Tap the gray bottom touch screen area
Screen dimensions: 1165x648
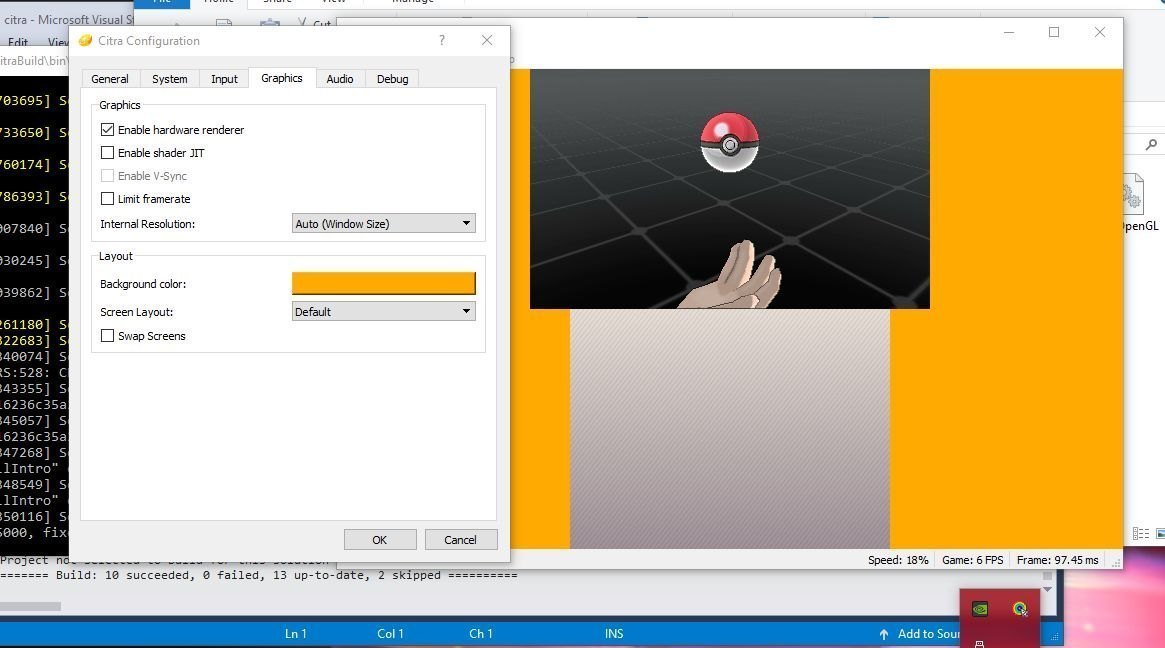pyautogui.click(x=730, y=429)
